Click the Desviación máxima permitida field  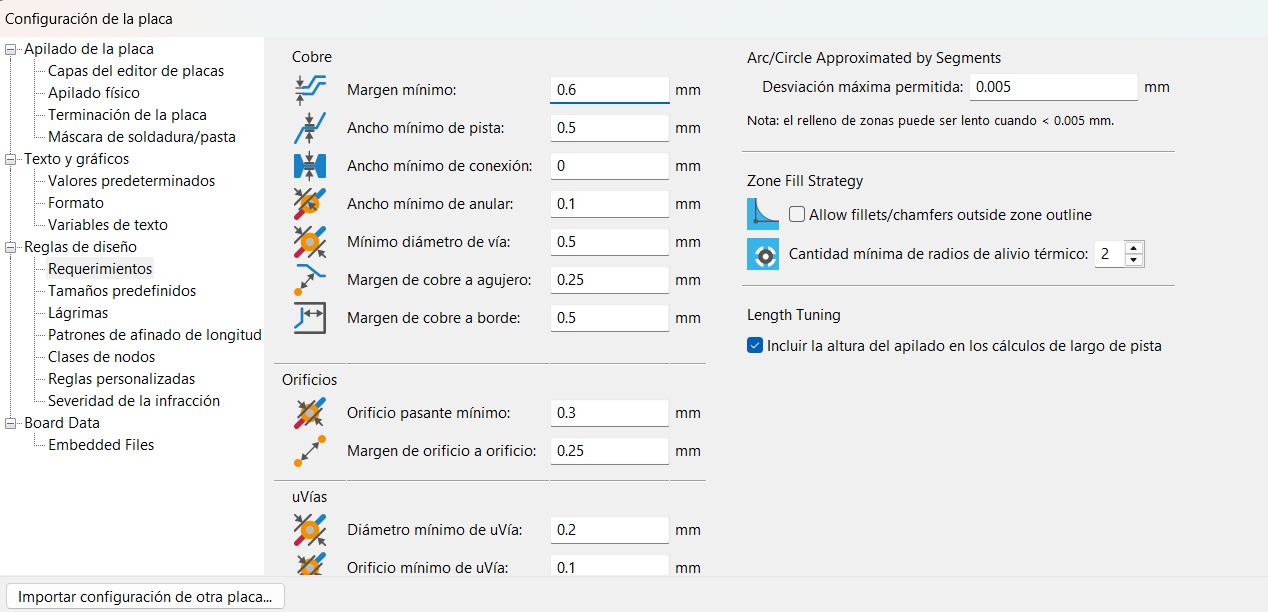(x=1053, y=87)
